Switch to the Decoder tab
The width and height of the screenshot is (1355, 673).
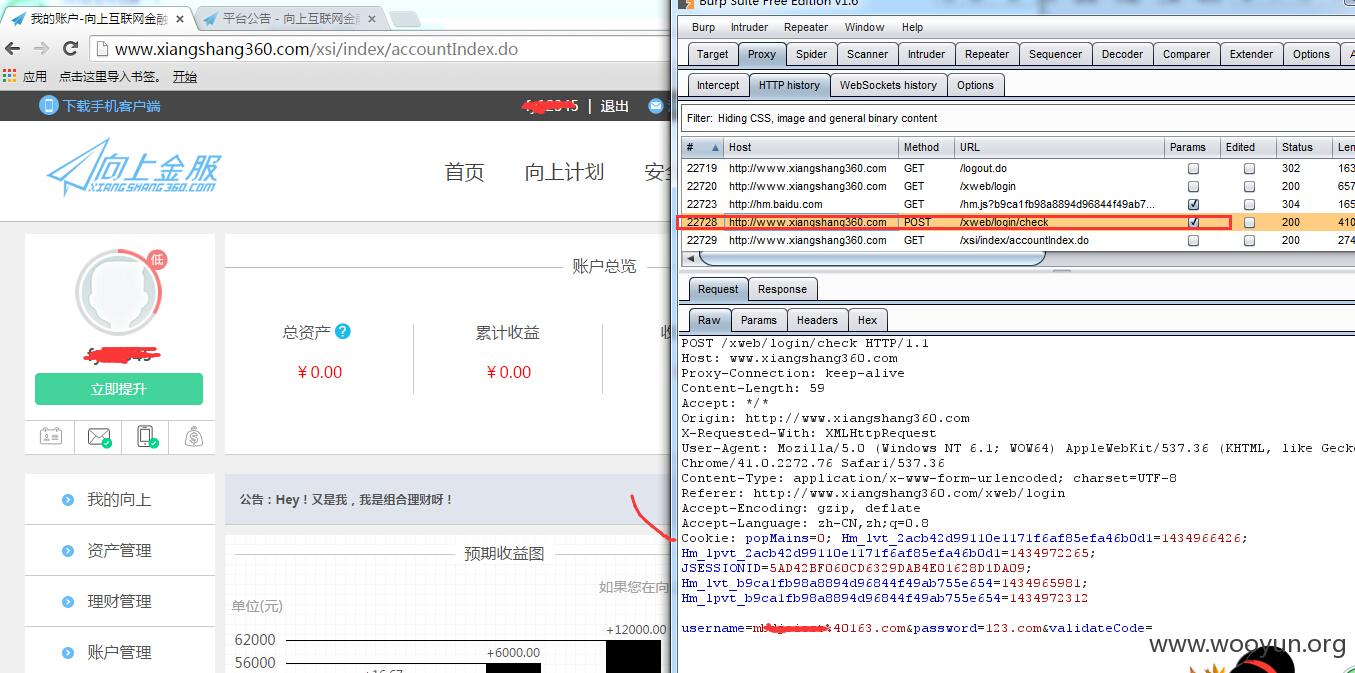pos(1122,54)
